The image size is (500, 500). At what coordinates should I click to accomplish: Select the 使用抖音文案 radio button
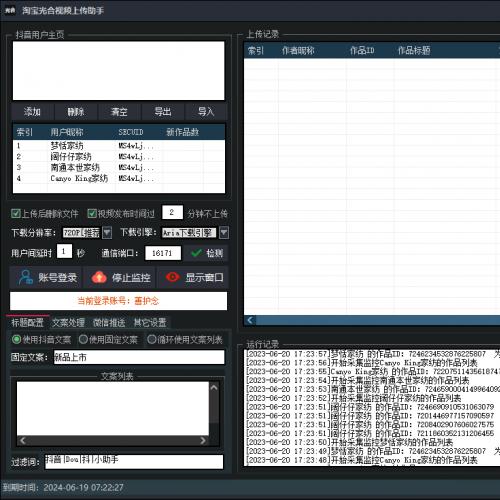(16, 340)
